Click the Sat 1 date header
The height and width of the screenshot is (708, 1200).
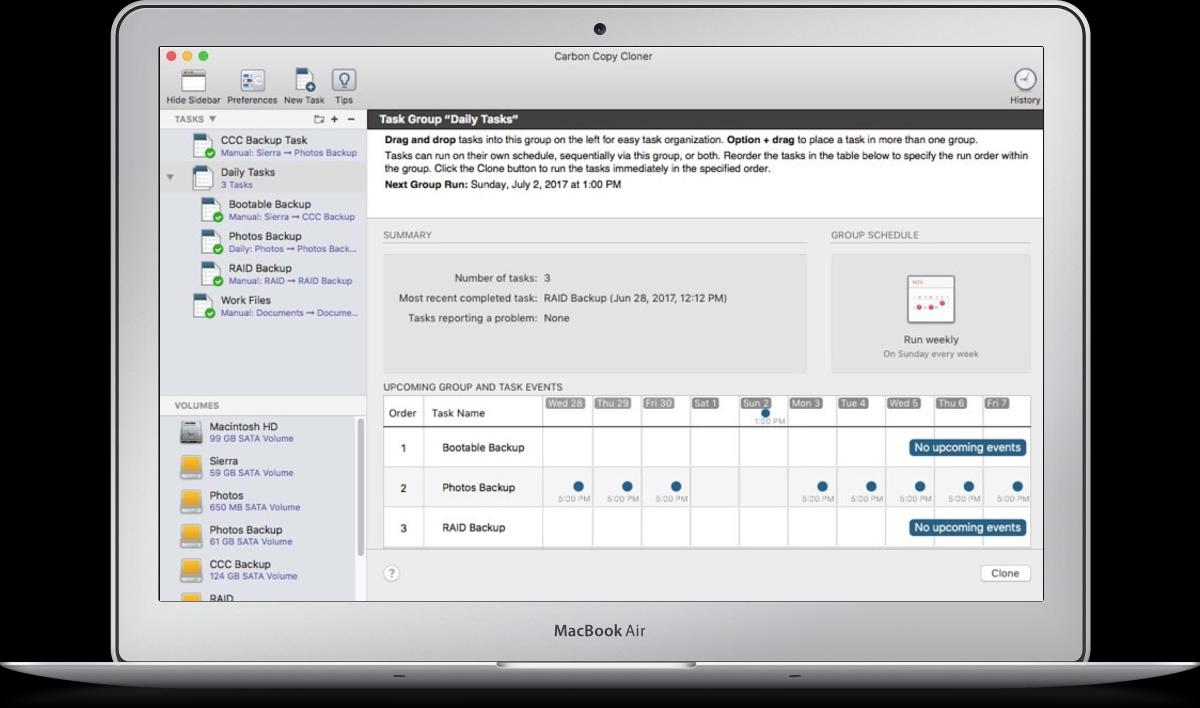(705, 403)
